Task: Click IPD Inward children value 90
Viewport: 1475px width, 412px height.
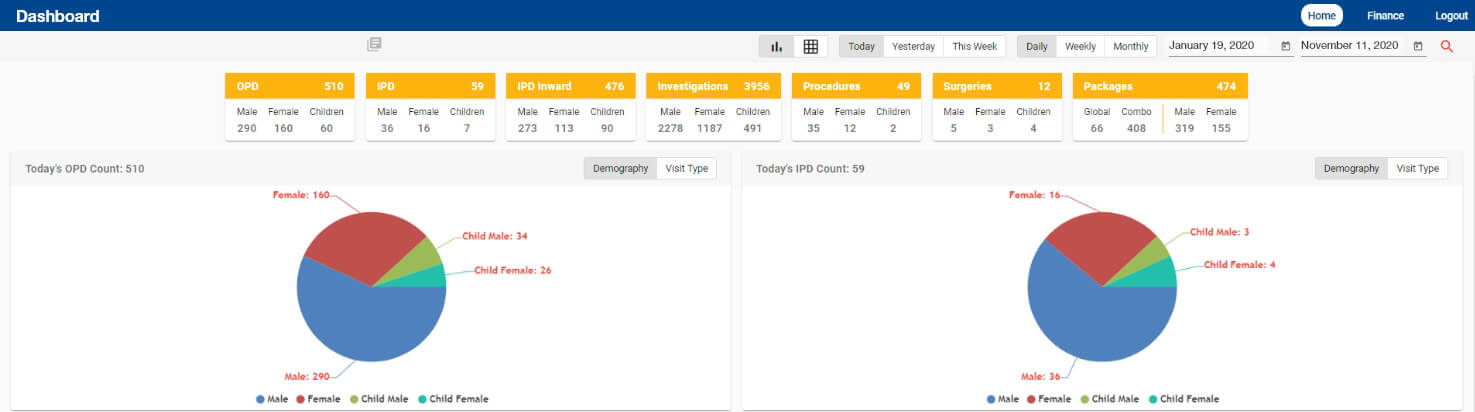Action: point(607,128)
